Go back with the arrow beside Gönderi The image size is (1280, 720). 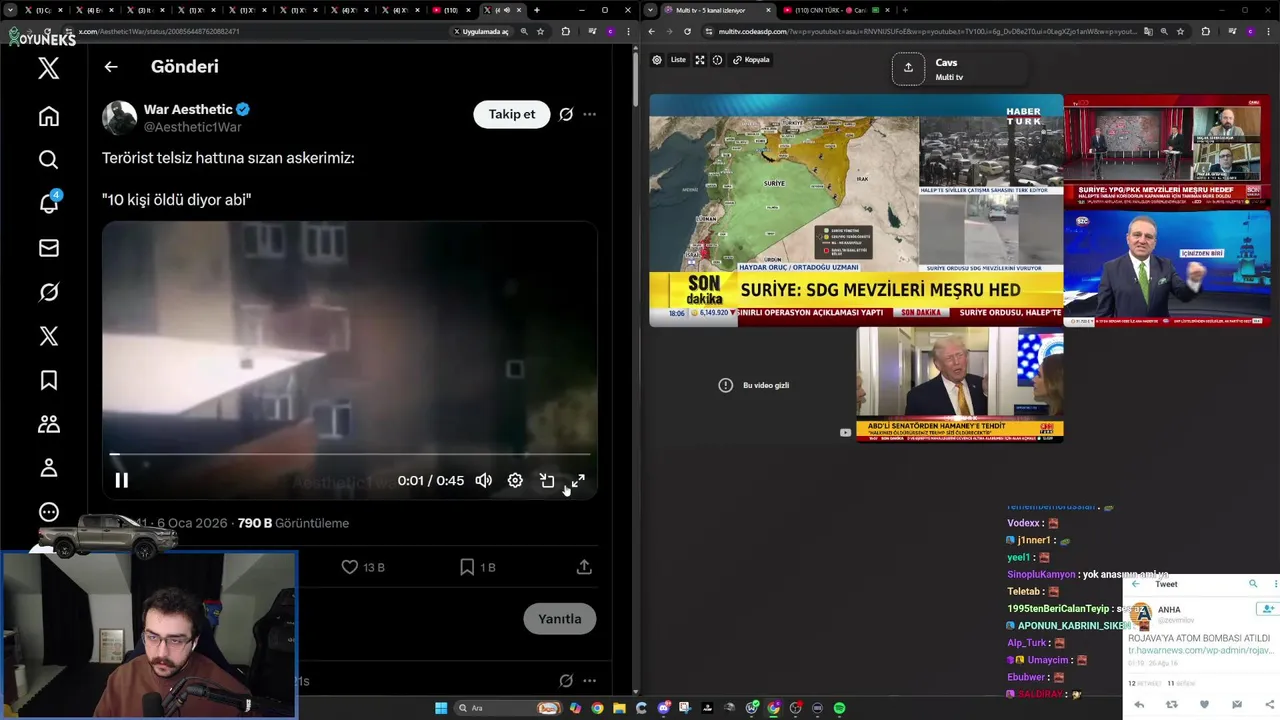tap(111, 67)
